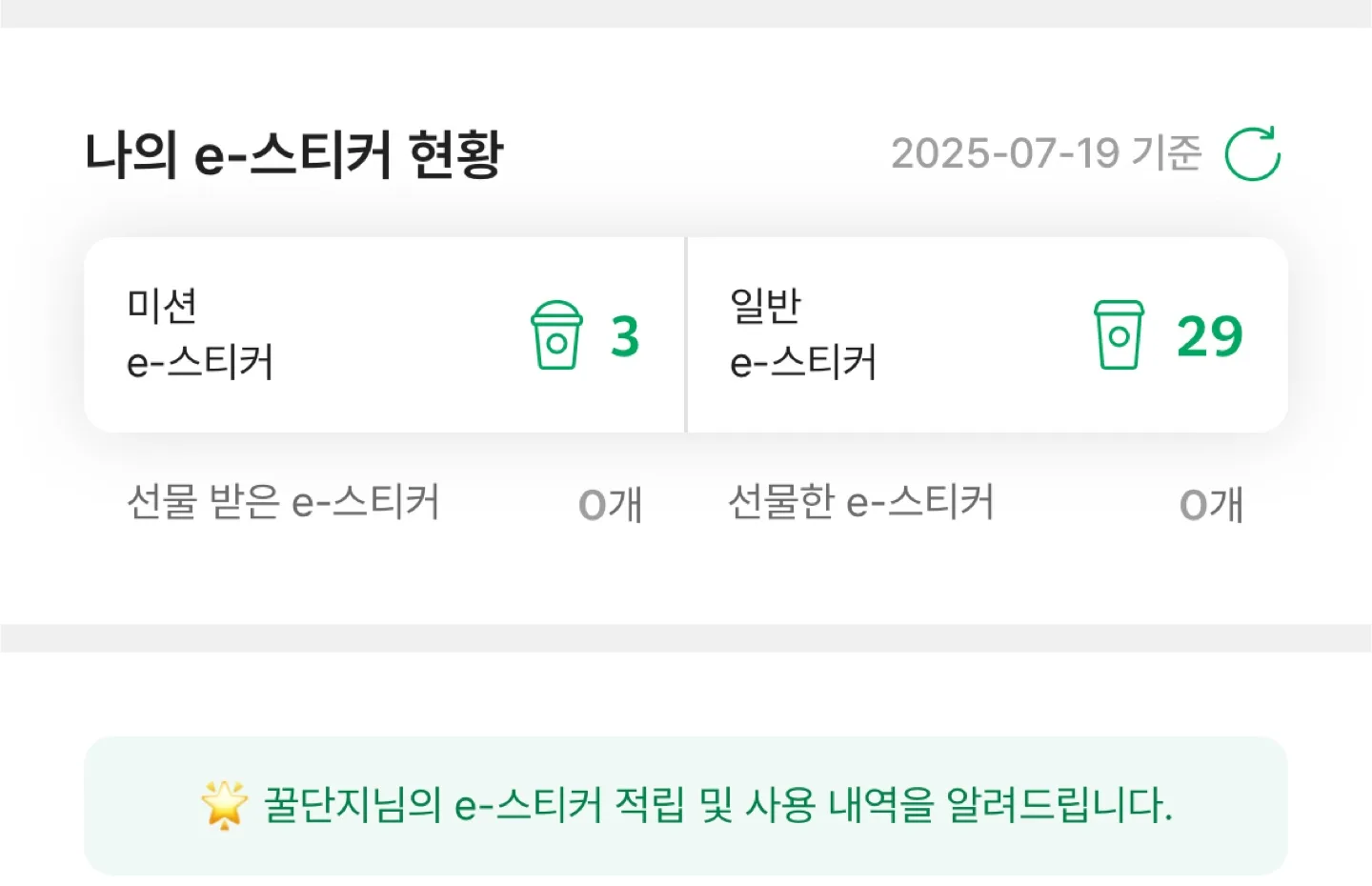The height and width of the screenshot is (886, 1372).
Task: Open 선물한 e-스티커 details
Action: pyautogui.click(x=860, y=502)
